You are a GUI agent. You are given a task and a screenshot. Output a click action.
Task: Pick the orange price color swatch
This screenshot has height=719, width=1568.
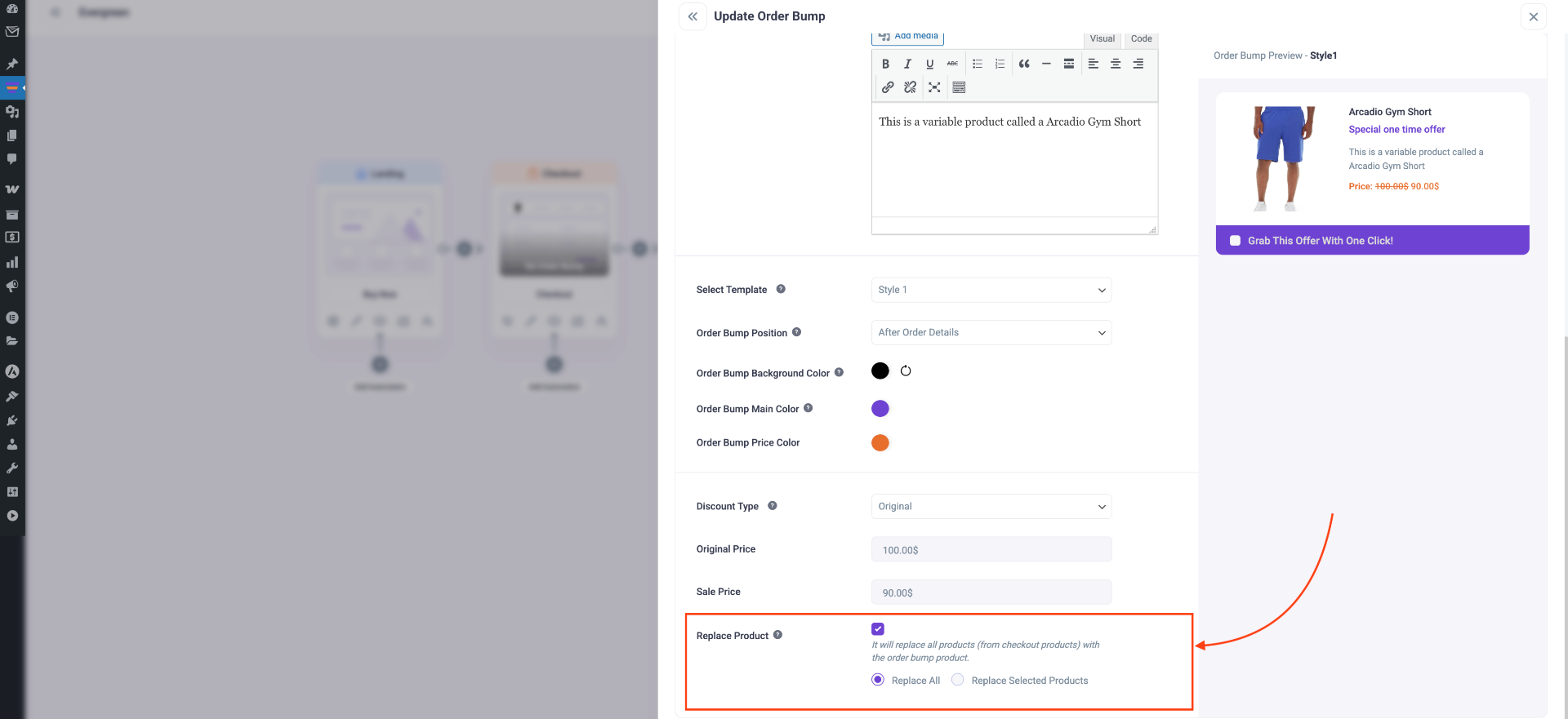tap(880, 442)
